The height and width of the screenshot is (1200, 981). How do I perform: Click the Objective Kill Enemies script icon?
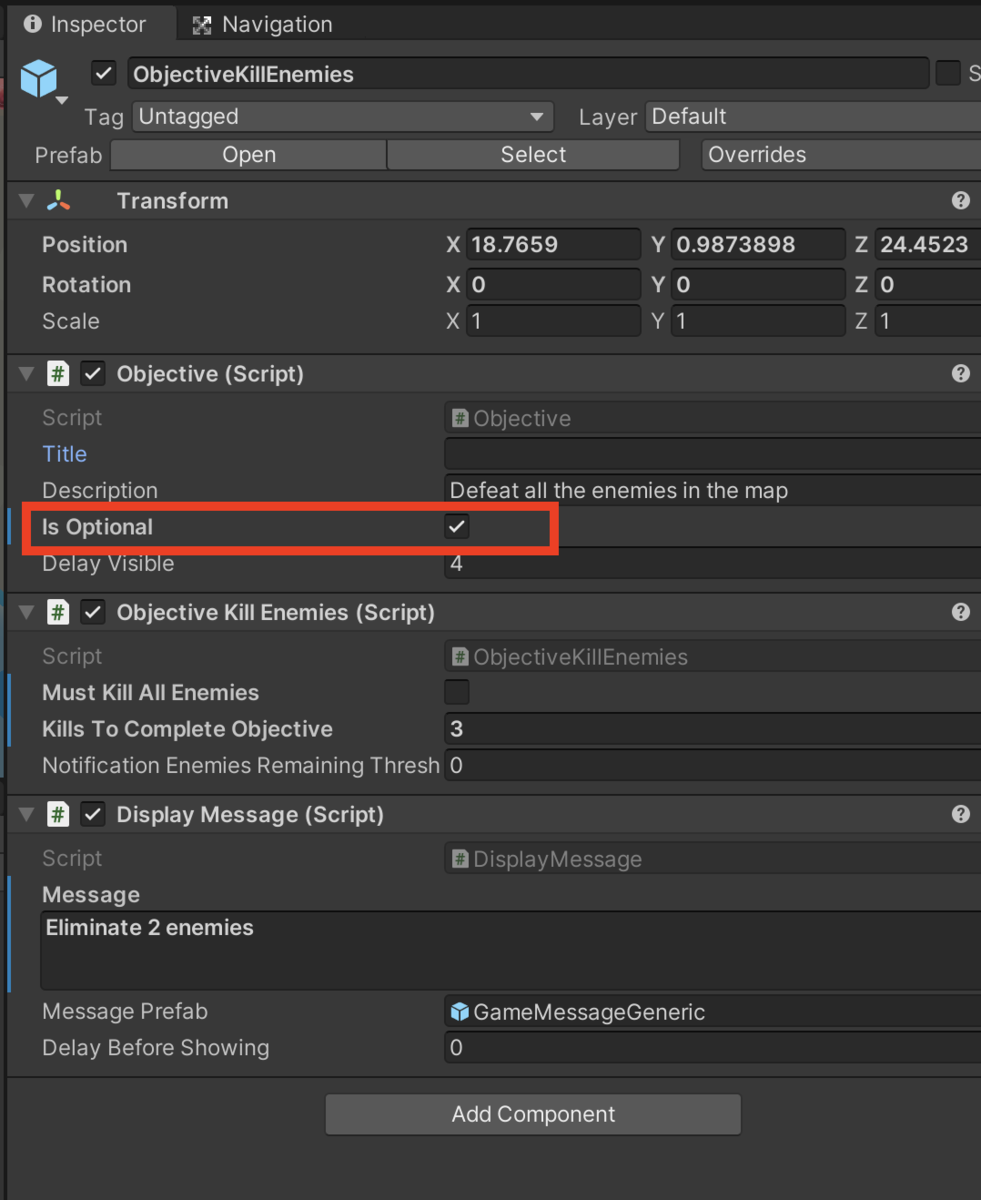(x=58, y=612)
